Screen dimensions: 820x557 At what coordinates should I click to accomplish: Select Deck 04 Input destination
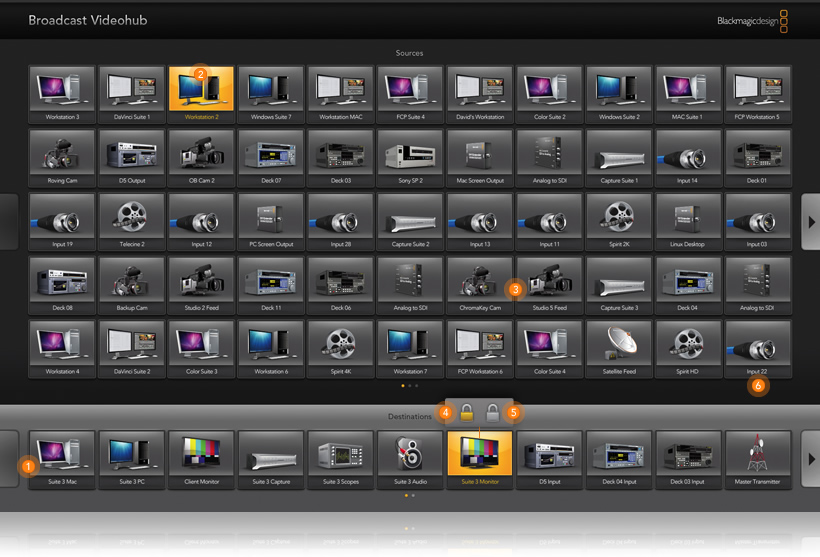coord(619,460)
